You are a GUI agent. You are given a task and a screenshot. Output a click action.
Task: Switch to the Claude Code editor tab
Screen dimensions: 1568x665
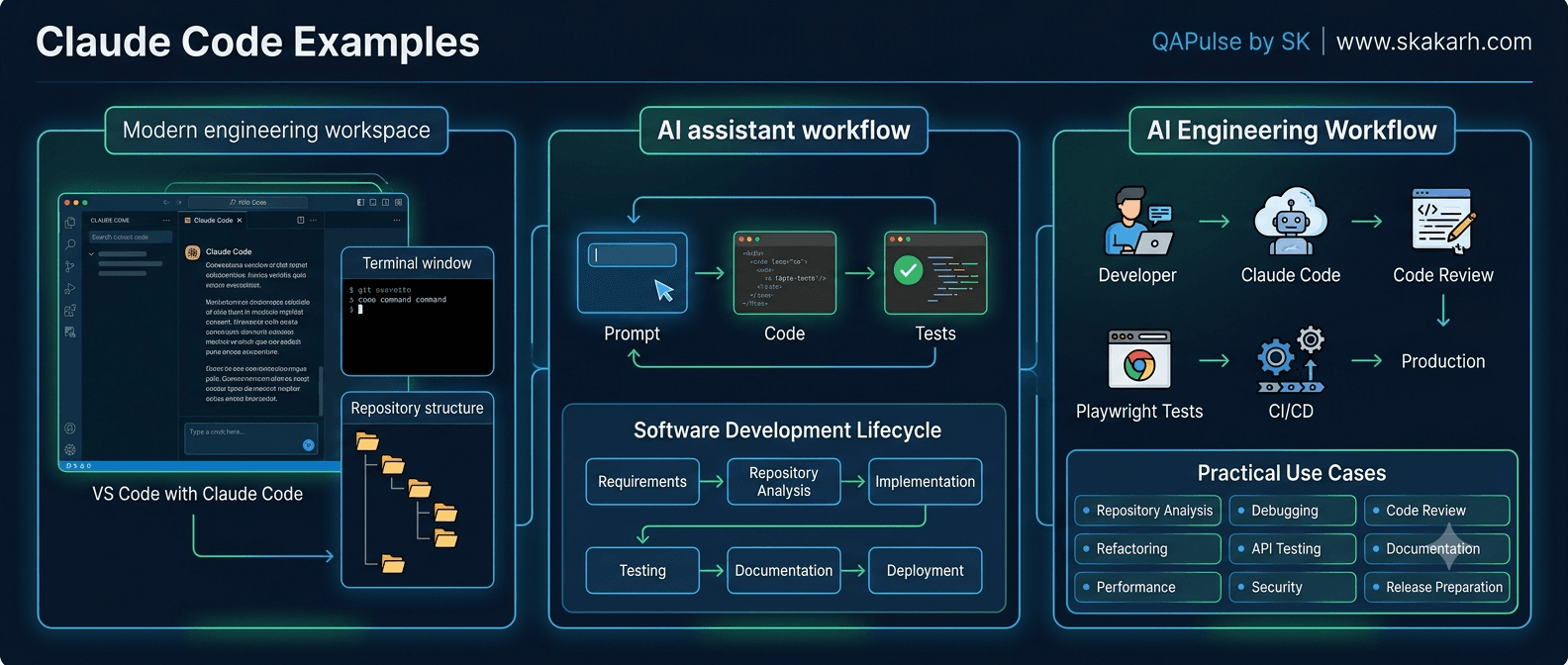[x=213, y=221]
